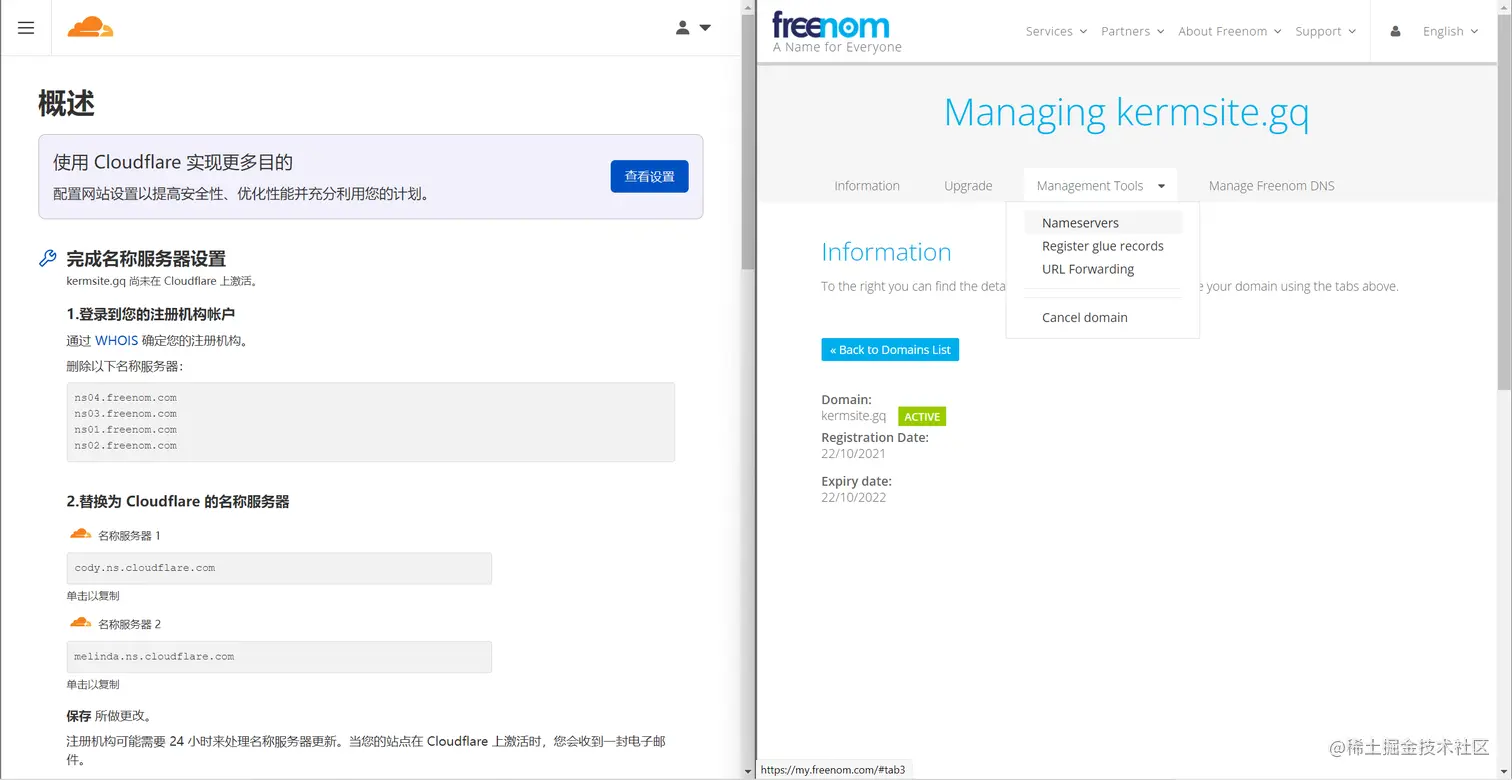Click the ns04.freenom.com nameserver text

125,397
